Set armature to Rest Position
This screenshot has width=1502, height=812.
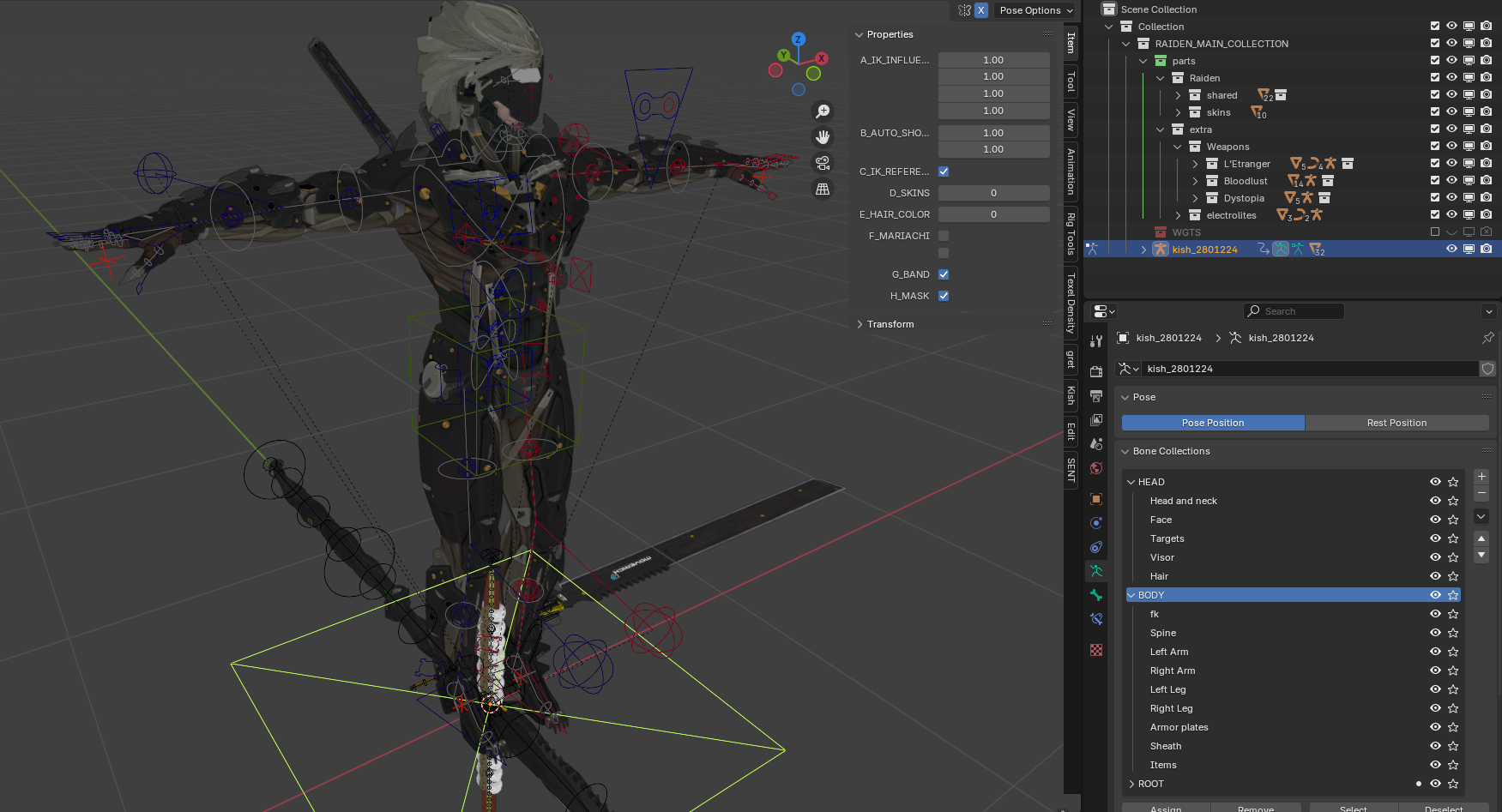pos(1396,423)
